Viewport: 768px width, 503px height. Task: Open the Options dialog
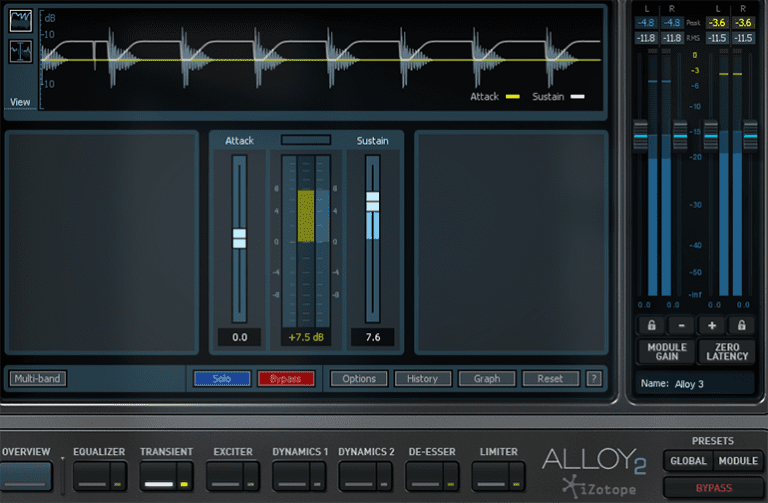click(359, 379)
